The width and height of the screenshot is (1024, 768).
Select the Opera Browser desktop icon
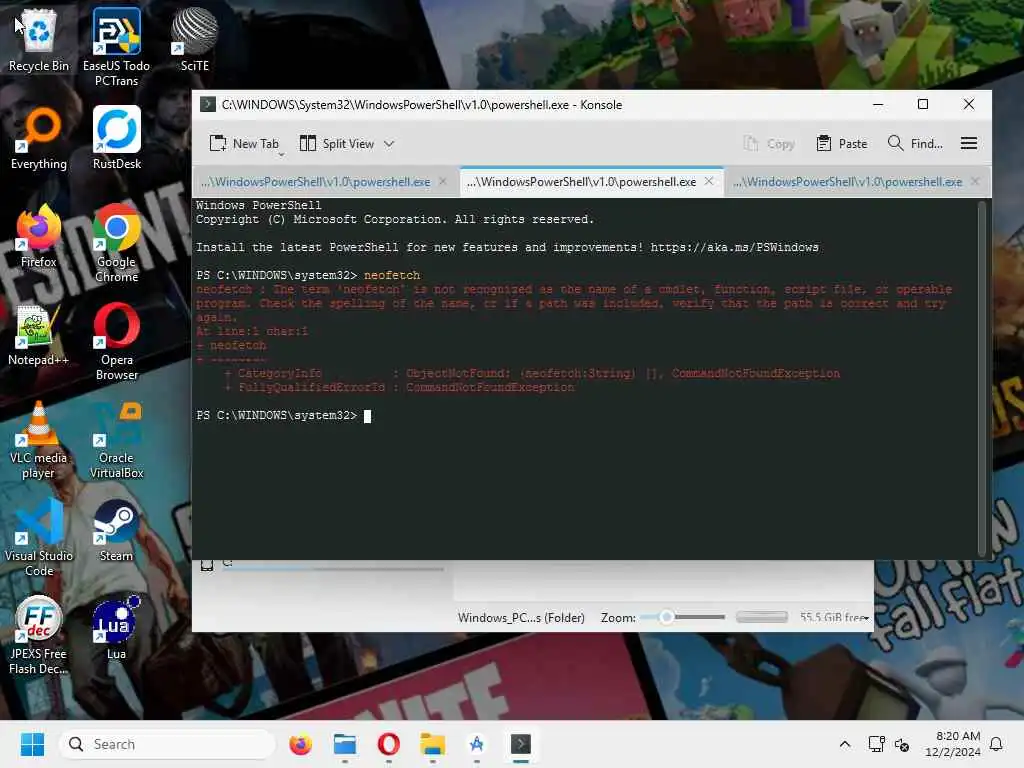(117, 341)
